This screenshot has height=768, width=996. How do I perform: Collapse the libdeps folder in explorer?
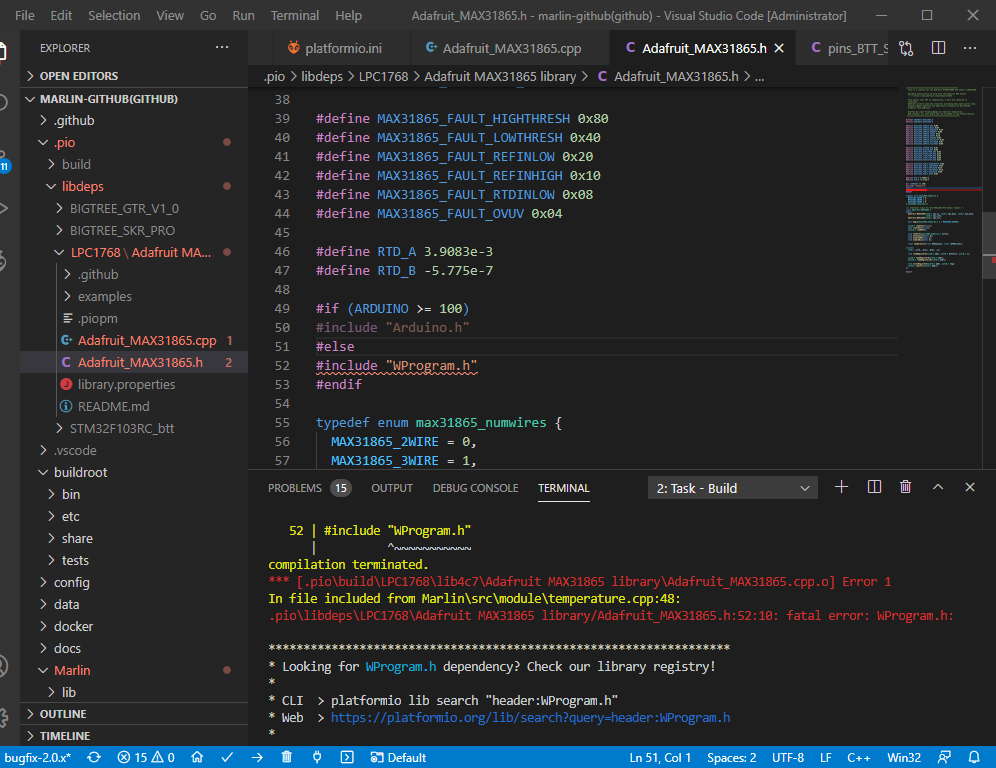[x=82, y=186]
